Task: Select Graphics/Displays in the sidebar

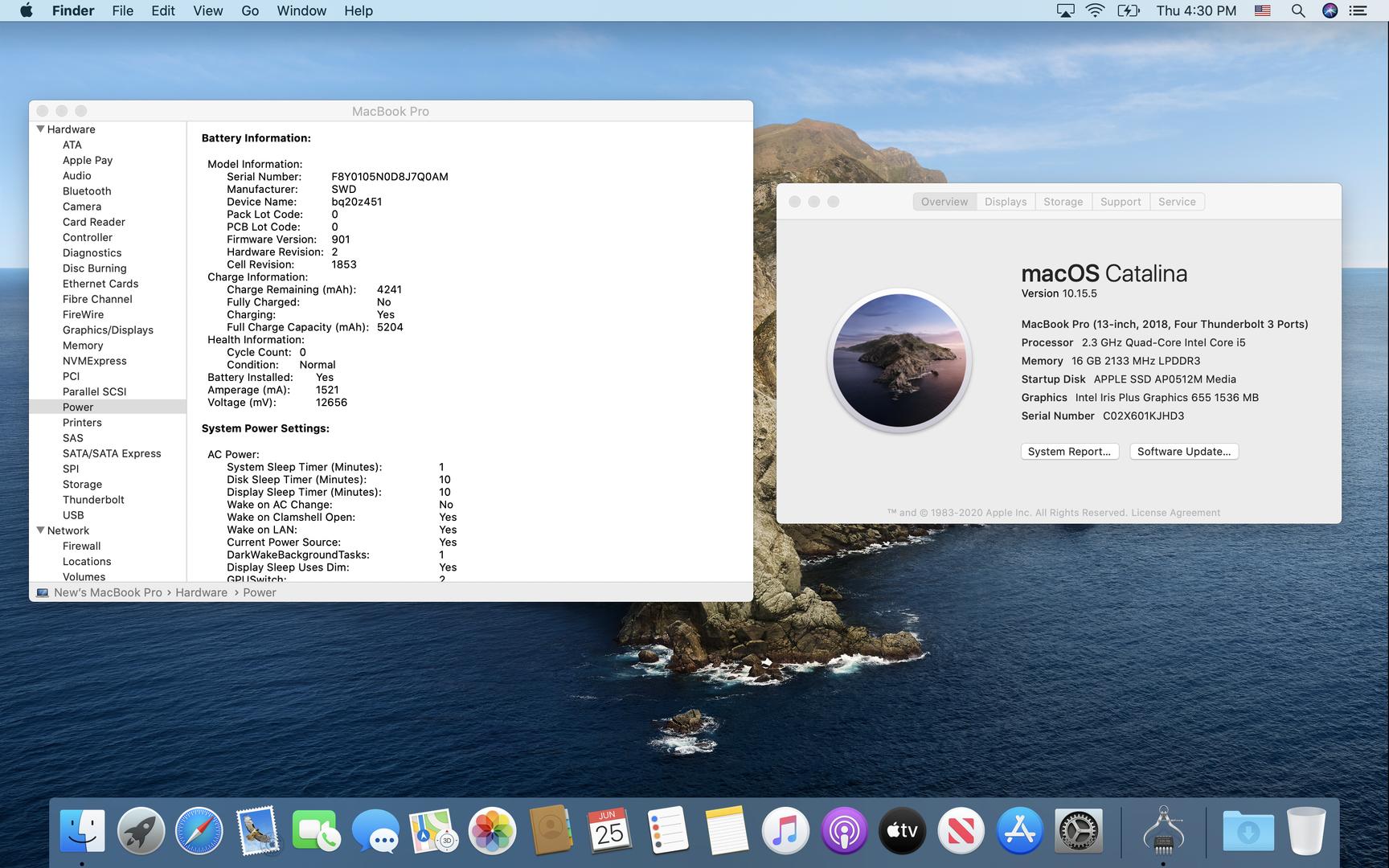Action: 108,330
